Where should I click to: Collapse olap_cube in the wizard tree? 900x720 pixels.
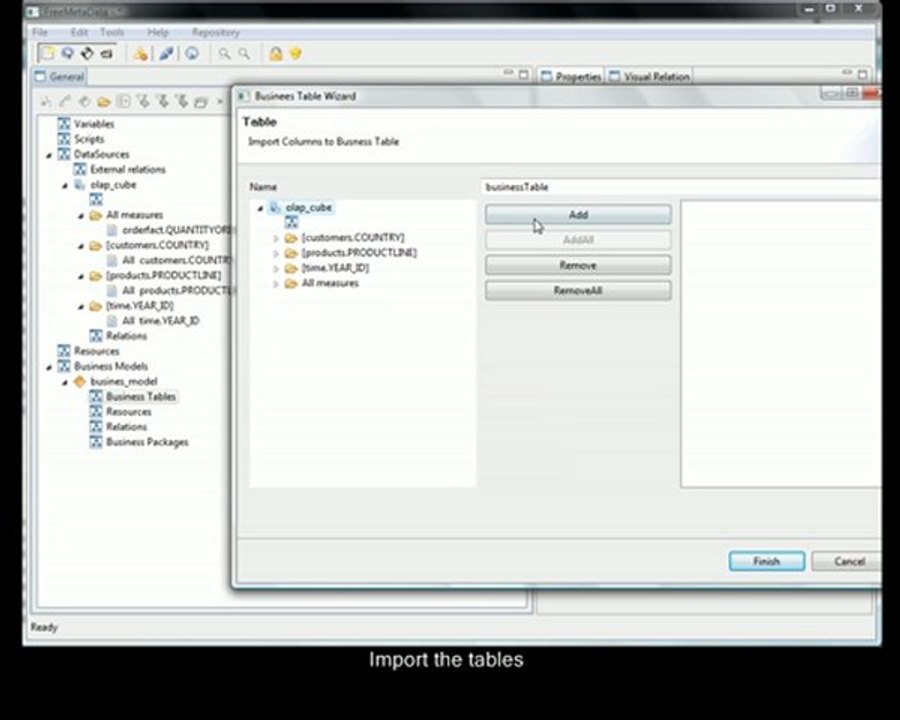(x=260, y=208)
